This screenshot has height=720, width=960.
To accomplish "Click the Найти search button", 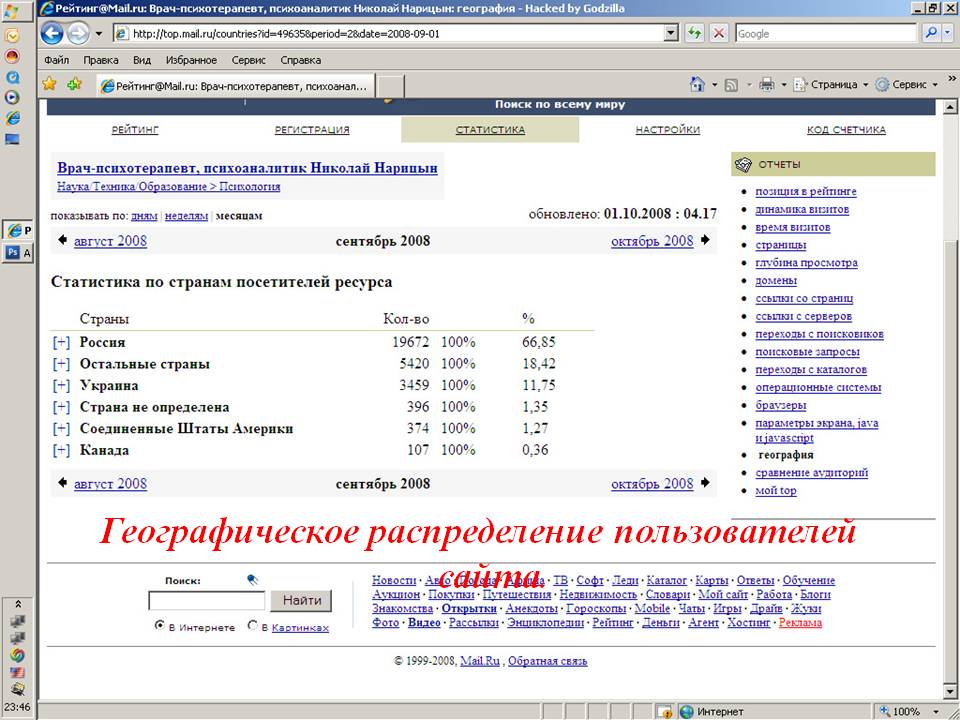I will point(301,601).
